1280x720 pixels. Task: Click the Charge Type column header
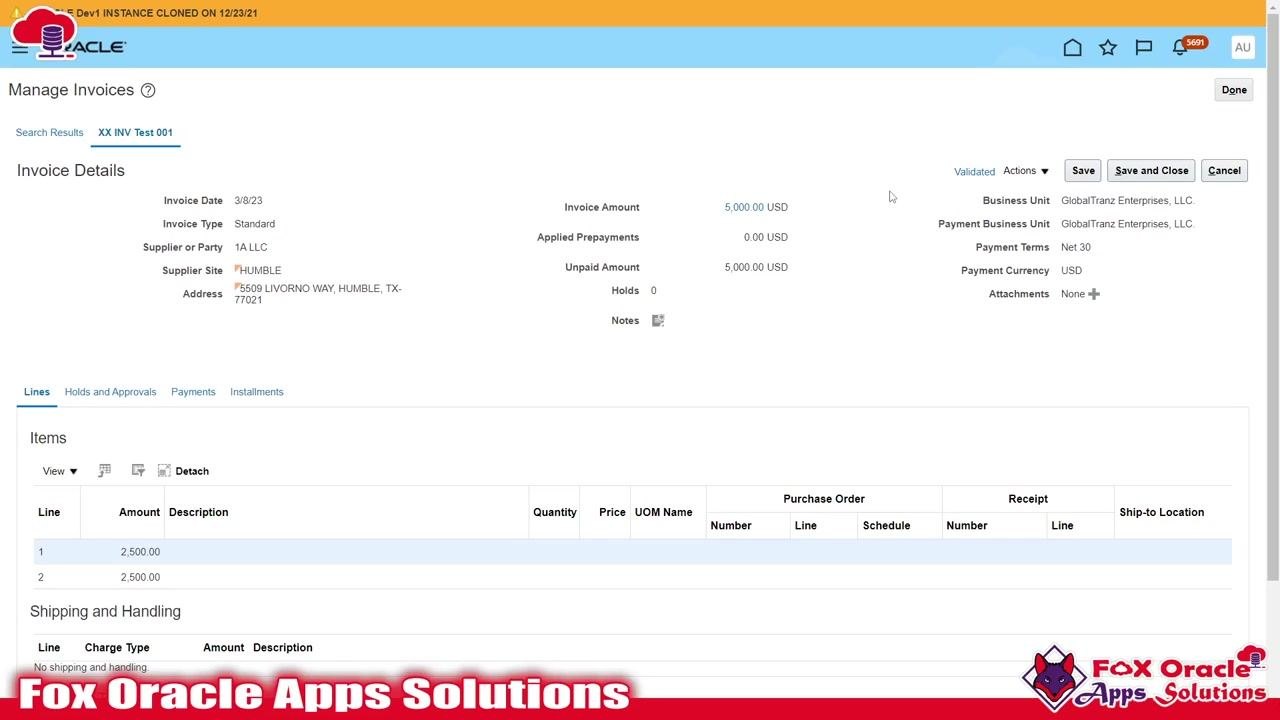(x=117, y=647)
